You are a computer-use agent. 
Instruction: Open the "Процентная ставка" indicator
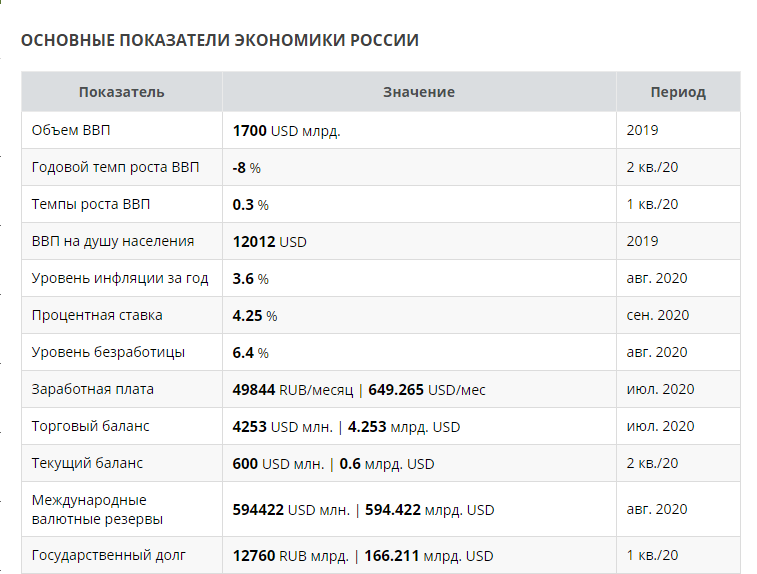point(97,315)
